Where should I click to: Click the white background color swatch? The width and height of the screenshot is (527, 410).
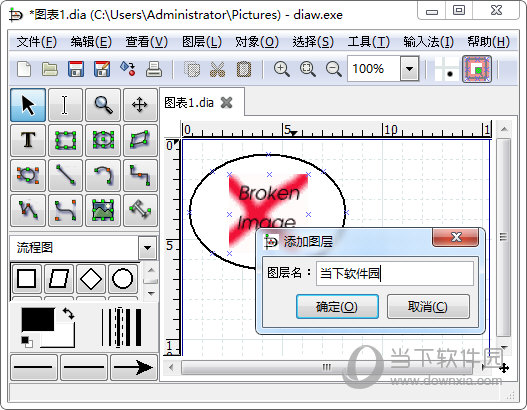coord(64,339)
